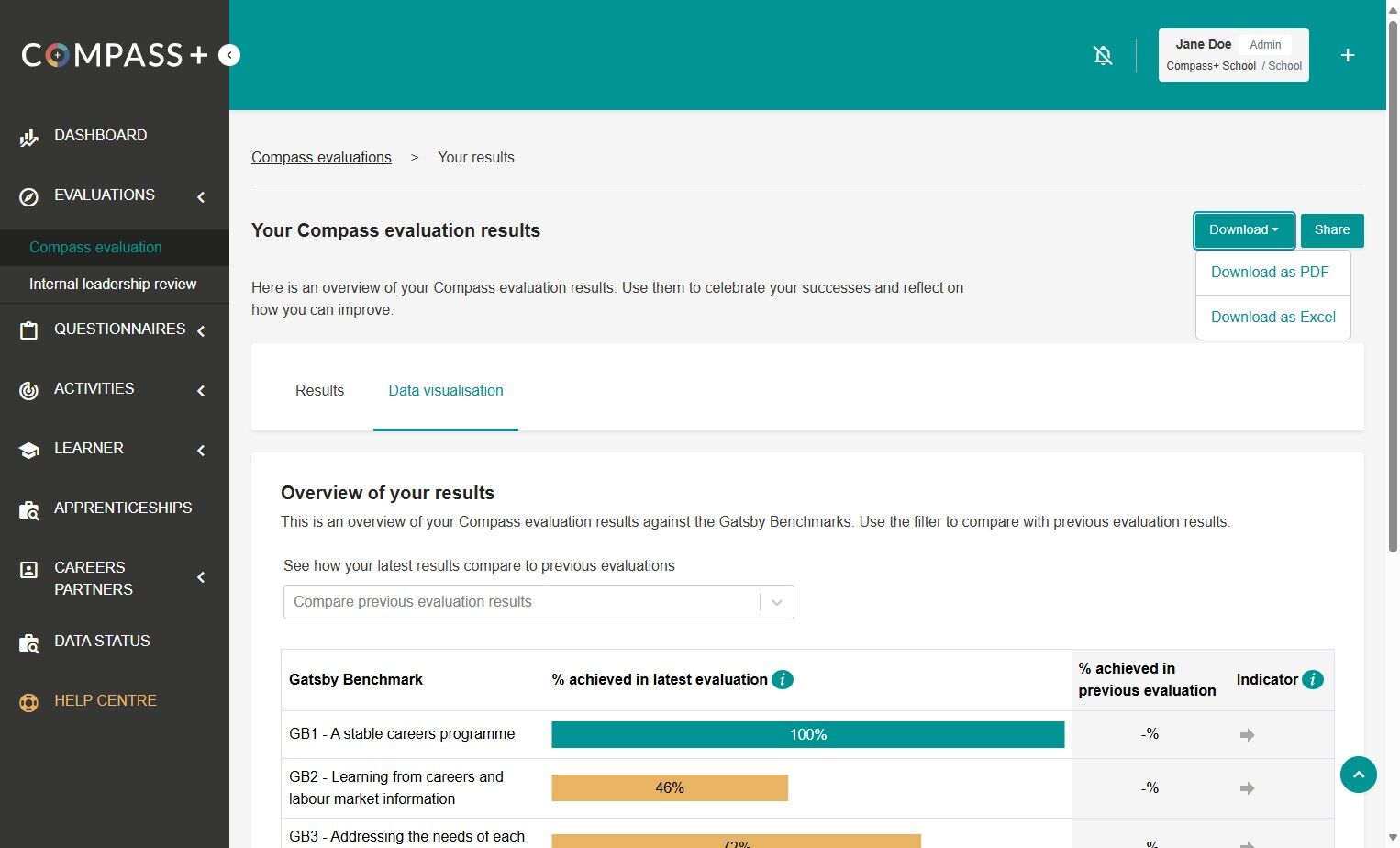
Task: Click the Careers Partners contact icon
Action: coord(29,570)
